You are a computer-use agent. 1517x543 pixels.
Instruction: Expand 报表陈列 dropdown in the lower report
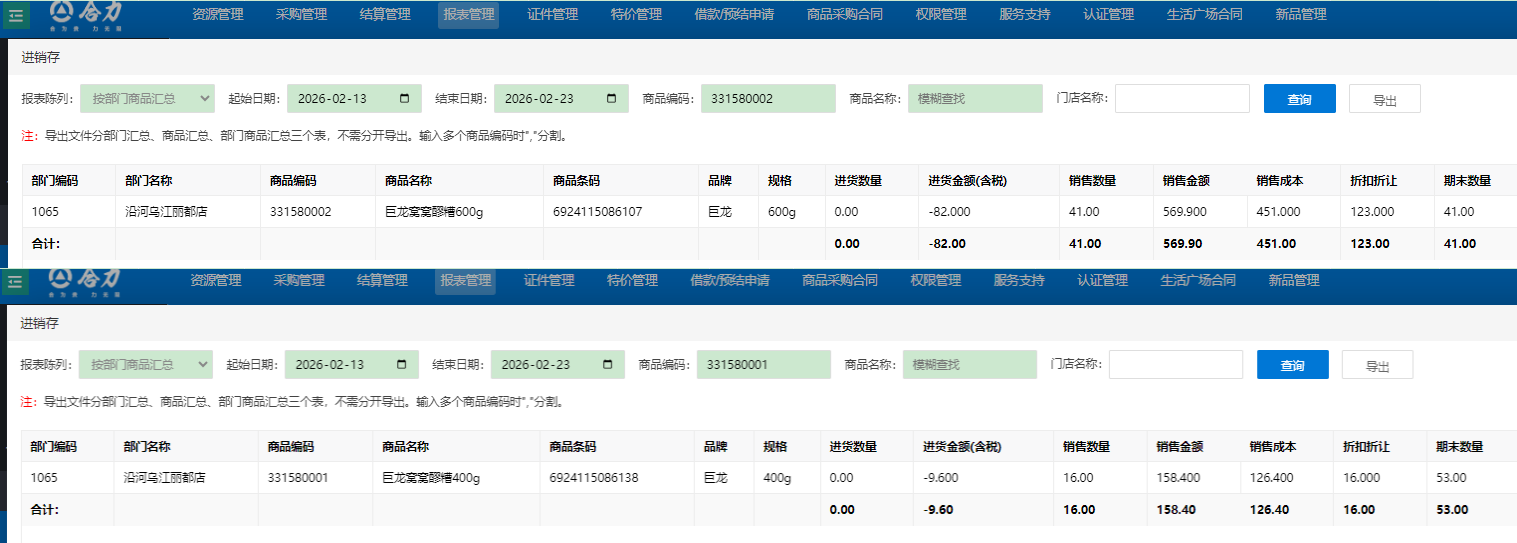click(x=146, y=365)
